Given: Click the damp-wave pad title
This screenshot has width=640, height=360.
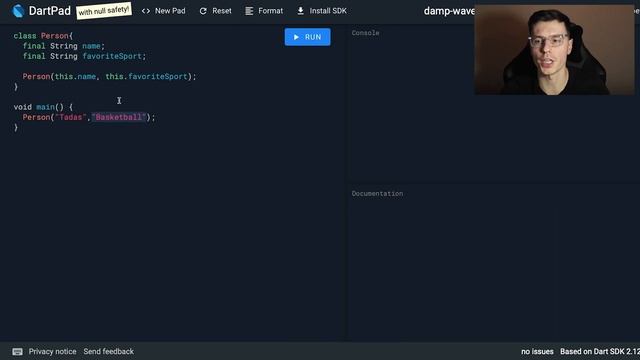Looking at the screenshot, I should click(x=449, y=11).
